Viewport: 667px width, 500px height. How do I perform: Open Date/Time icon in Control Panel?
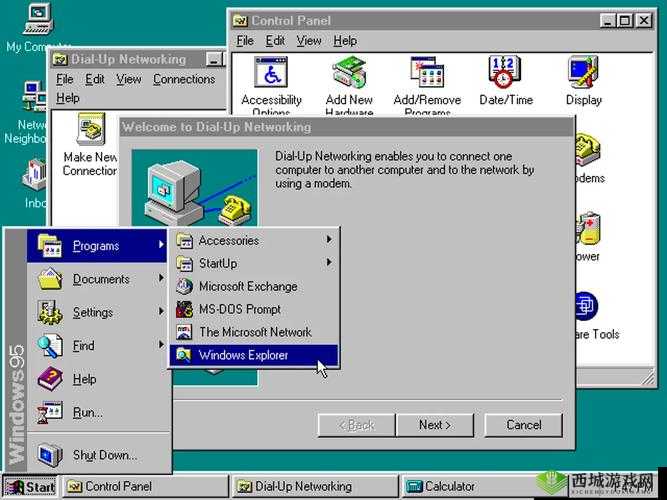coord(505,72)
